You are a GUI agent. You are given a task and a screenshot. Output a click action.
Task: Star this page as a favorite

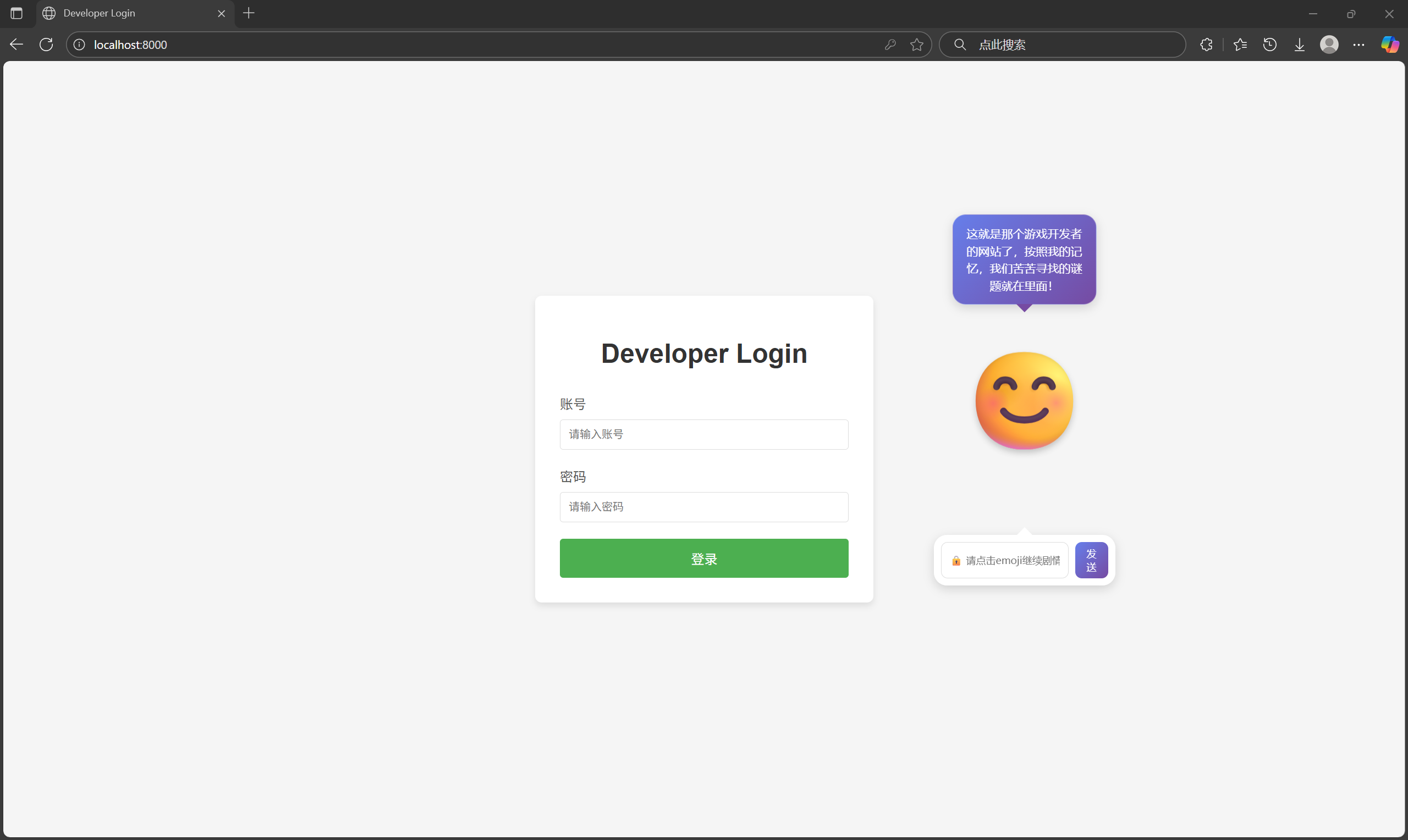click(x=917, y=45)
